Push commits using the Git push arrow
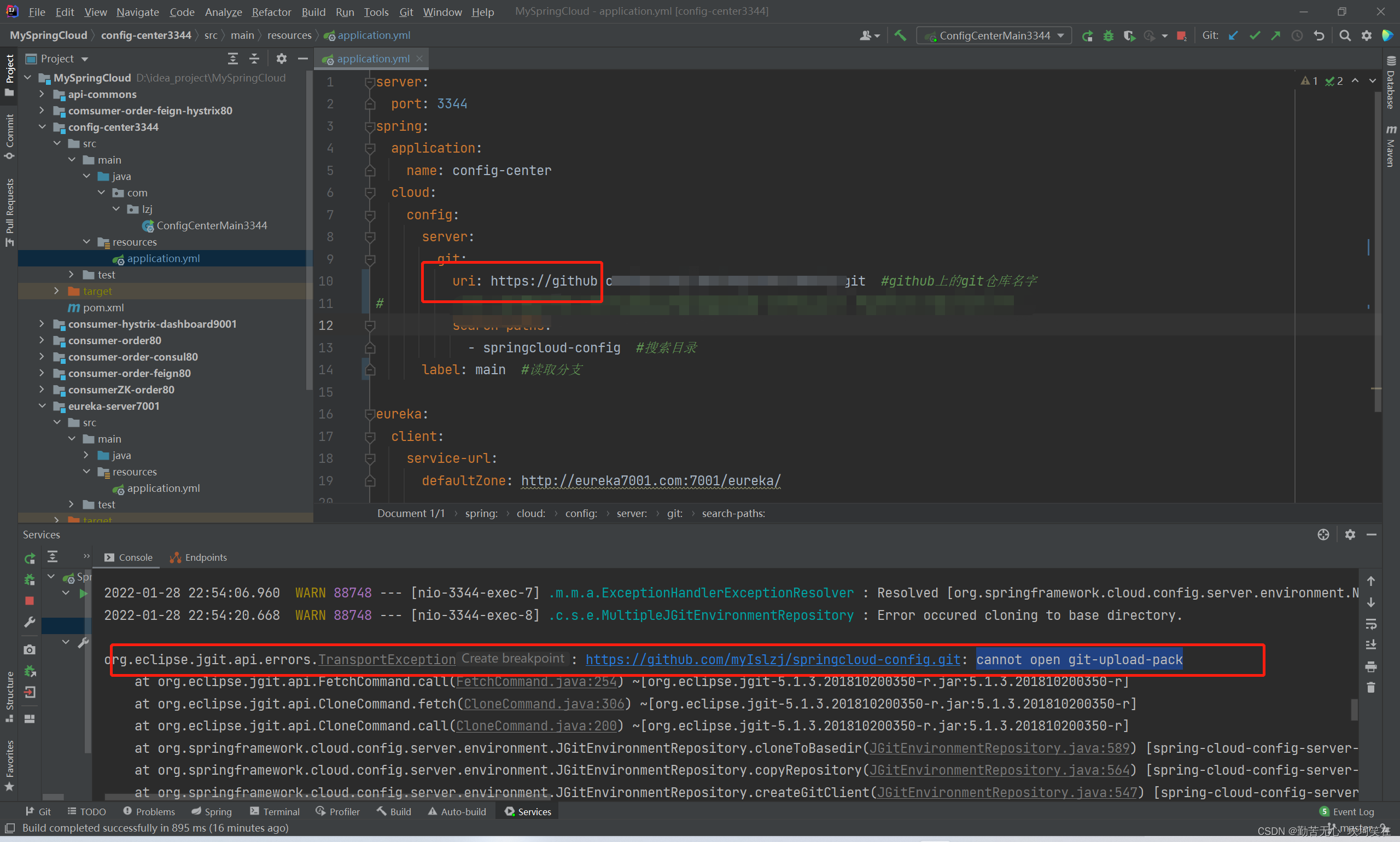This screenshot has width=1400, height=842. point(1276,35)
